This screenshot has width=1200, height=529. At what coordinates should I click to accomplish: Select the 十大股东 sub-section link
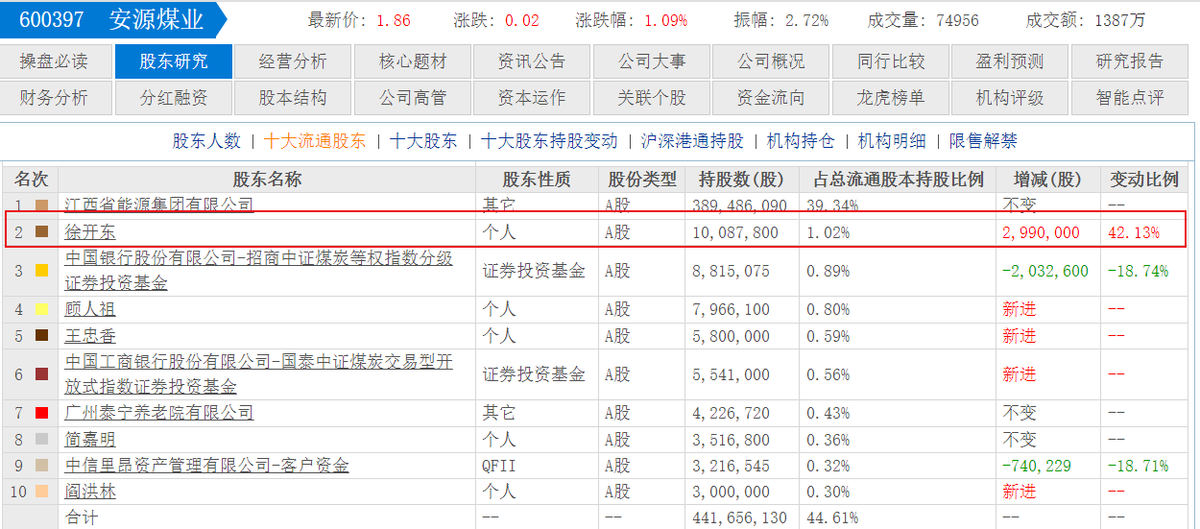423,141
